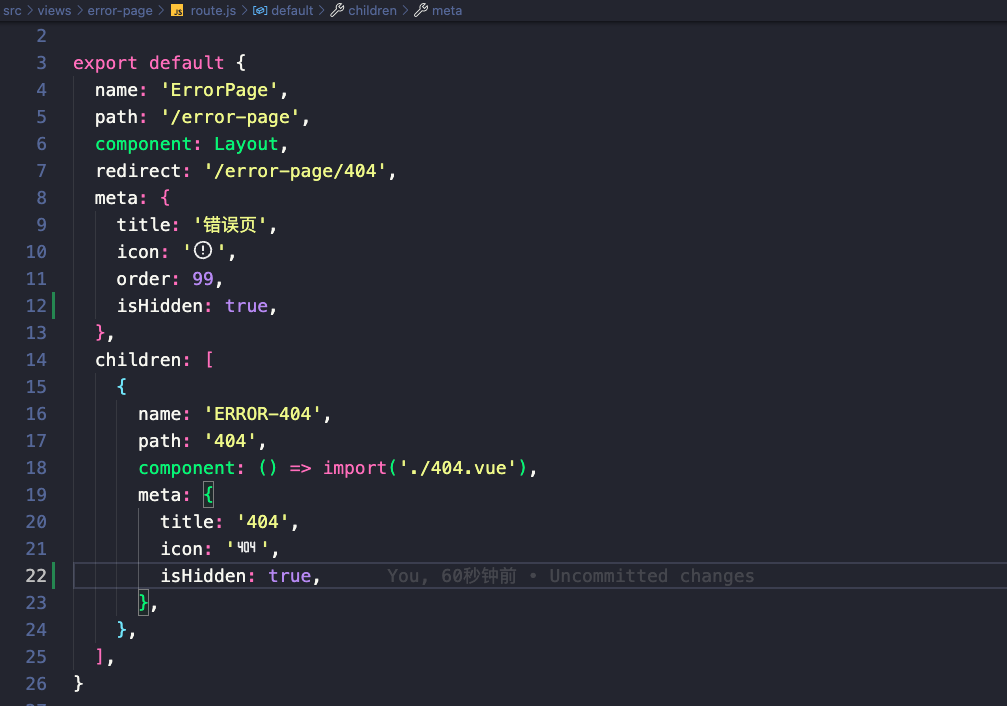This screenshot has height=706, width=1007.
Task: Click the highlighted opening brace on line 19
Action: 208,495
